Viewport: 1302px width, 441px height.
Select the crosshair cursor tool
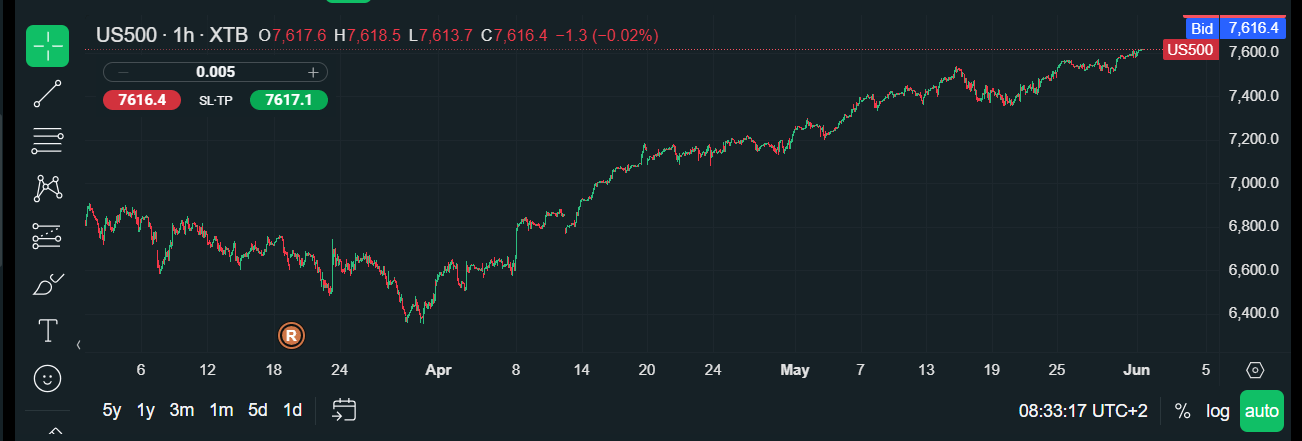point(48,45)
